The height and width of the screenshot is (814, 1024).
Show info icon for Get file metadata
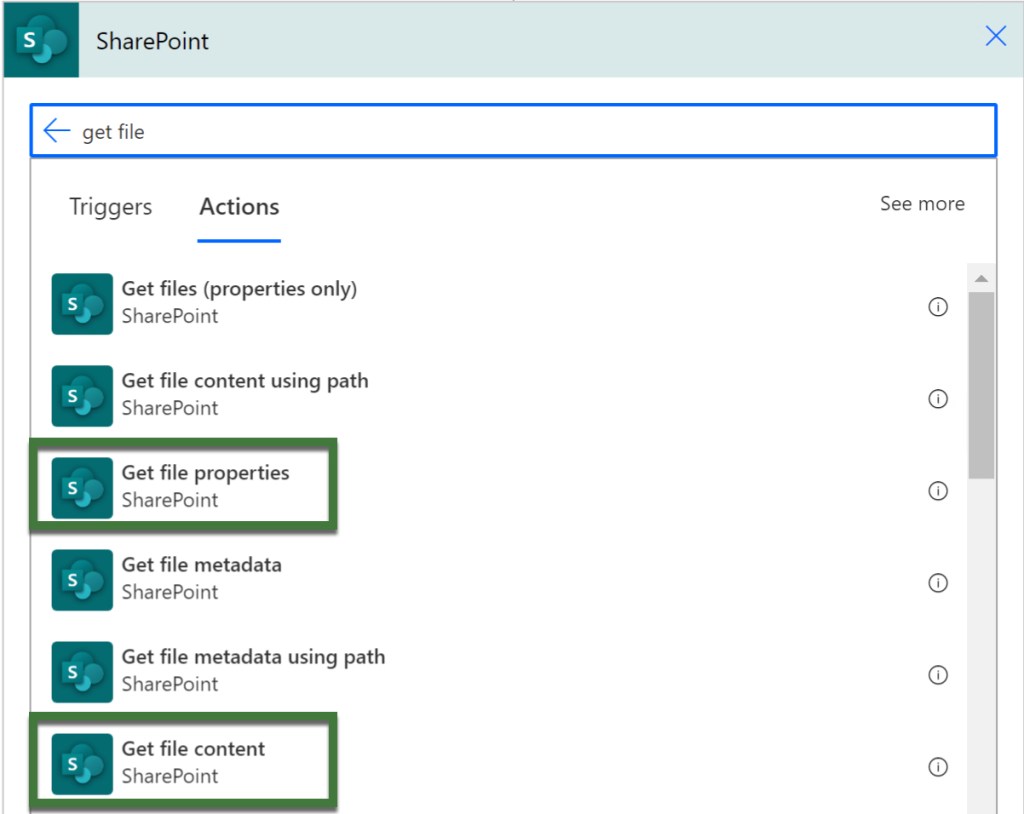[x=937, y=583]
